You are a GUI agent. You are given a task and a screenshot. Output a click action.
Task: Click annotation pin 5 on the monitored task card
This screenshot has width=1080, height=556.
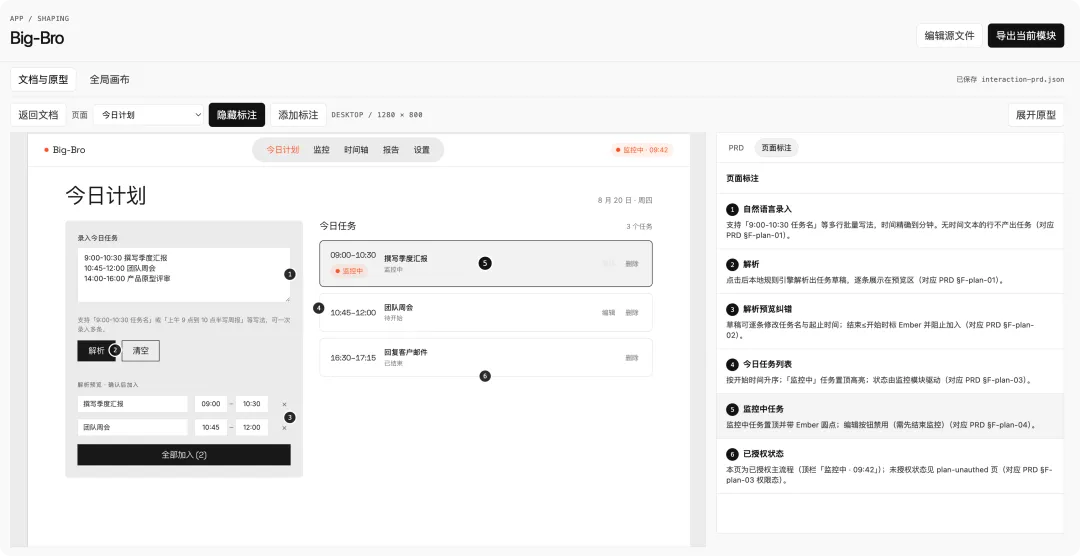coord(485,263)
